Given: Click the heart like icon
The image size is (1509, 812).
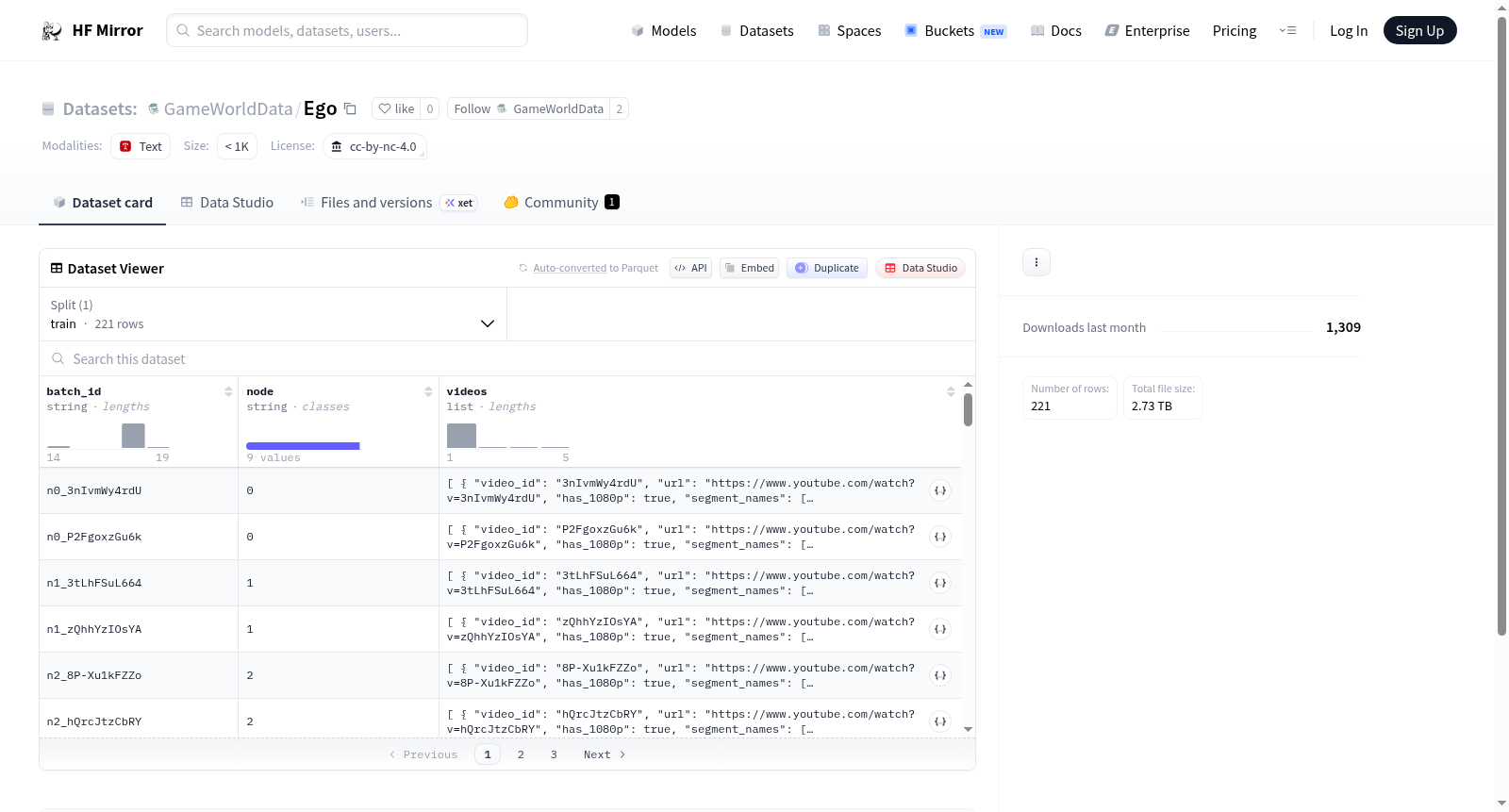Looking at the screenshot, I should click(x=385, y=108).
